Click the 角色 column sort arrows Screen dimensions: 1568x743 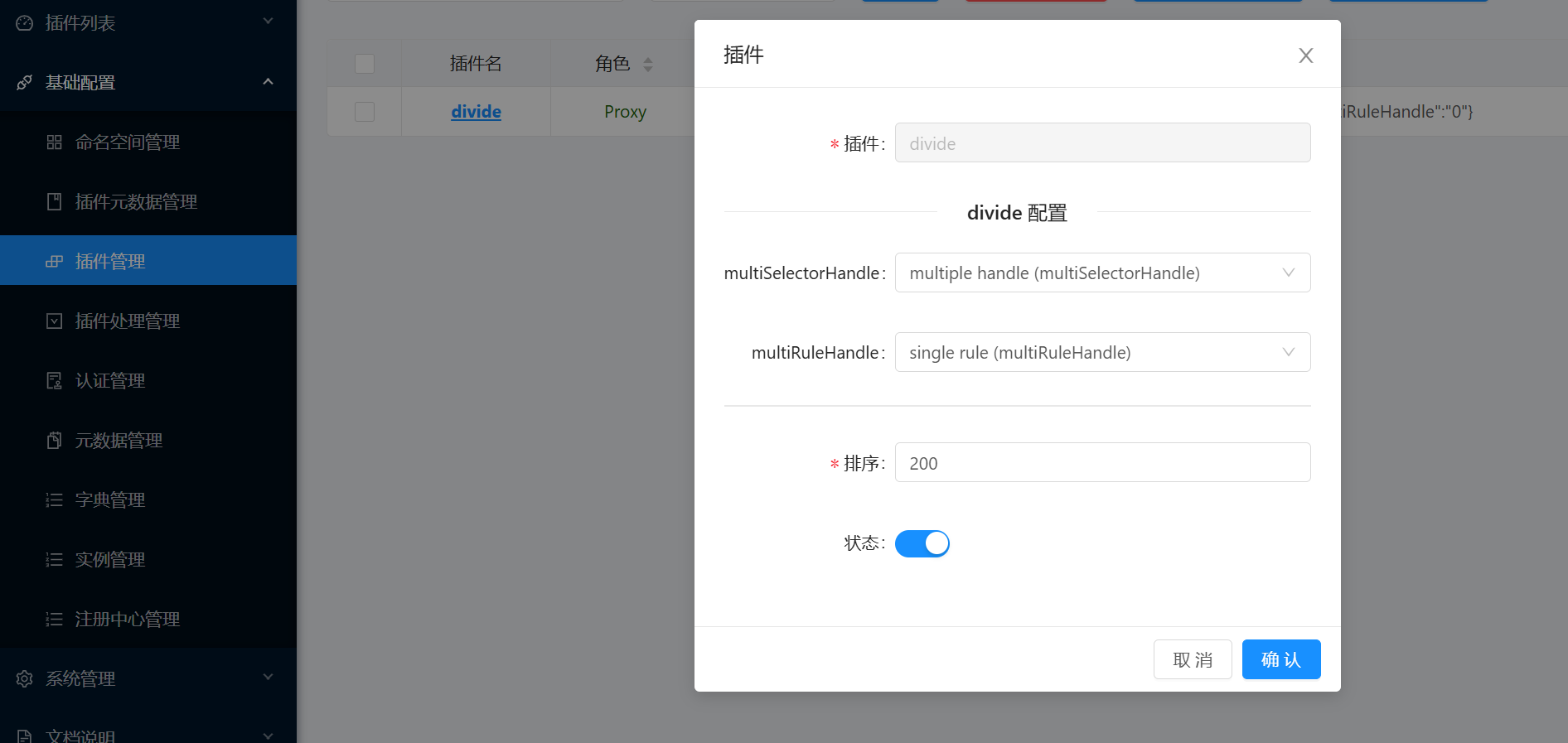(x=648, y=64)
